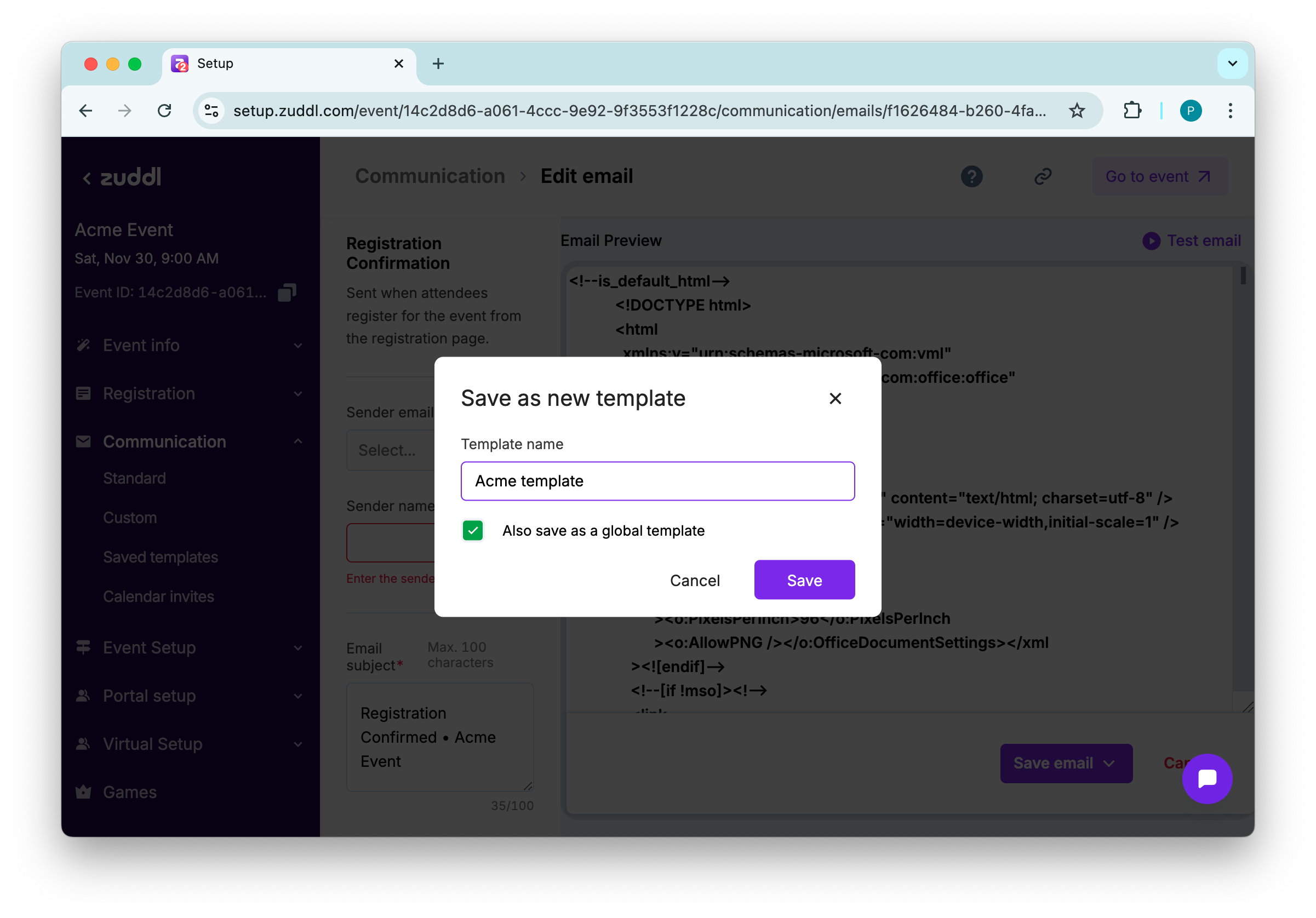Reload the page
1316x918 pixels.
point(164,111)
